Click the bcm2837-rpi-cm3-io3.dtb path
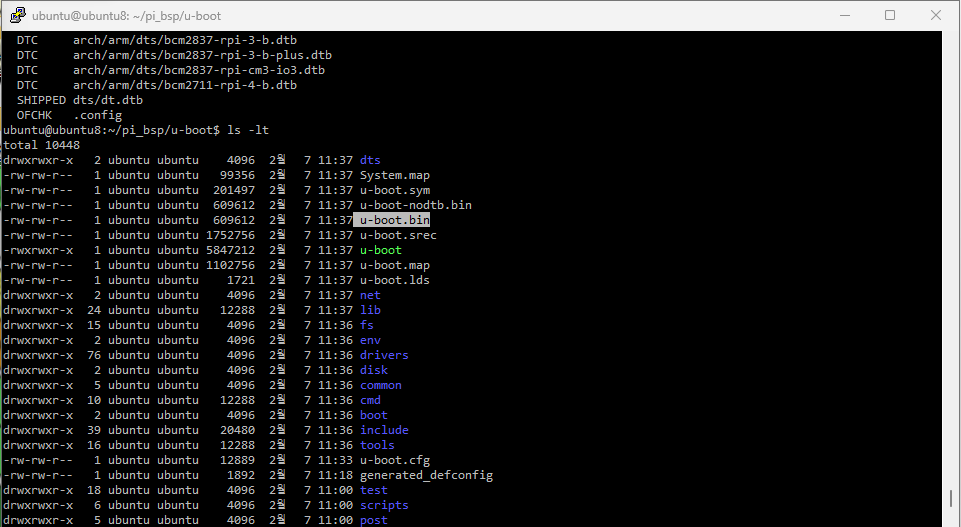This screenshot has height=527, width=961. point(199,70)
